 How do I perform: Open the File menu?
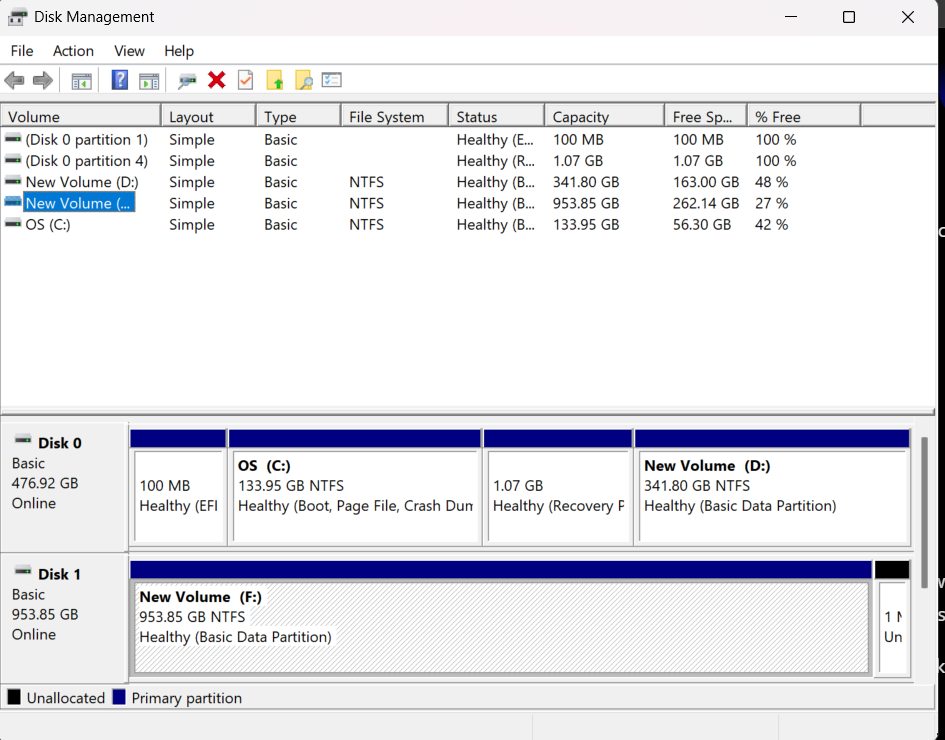[x=22, y=51]
